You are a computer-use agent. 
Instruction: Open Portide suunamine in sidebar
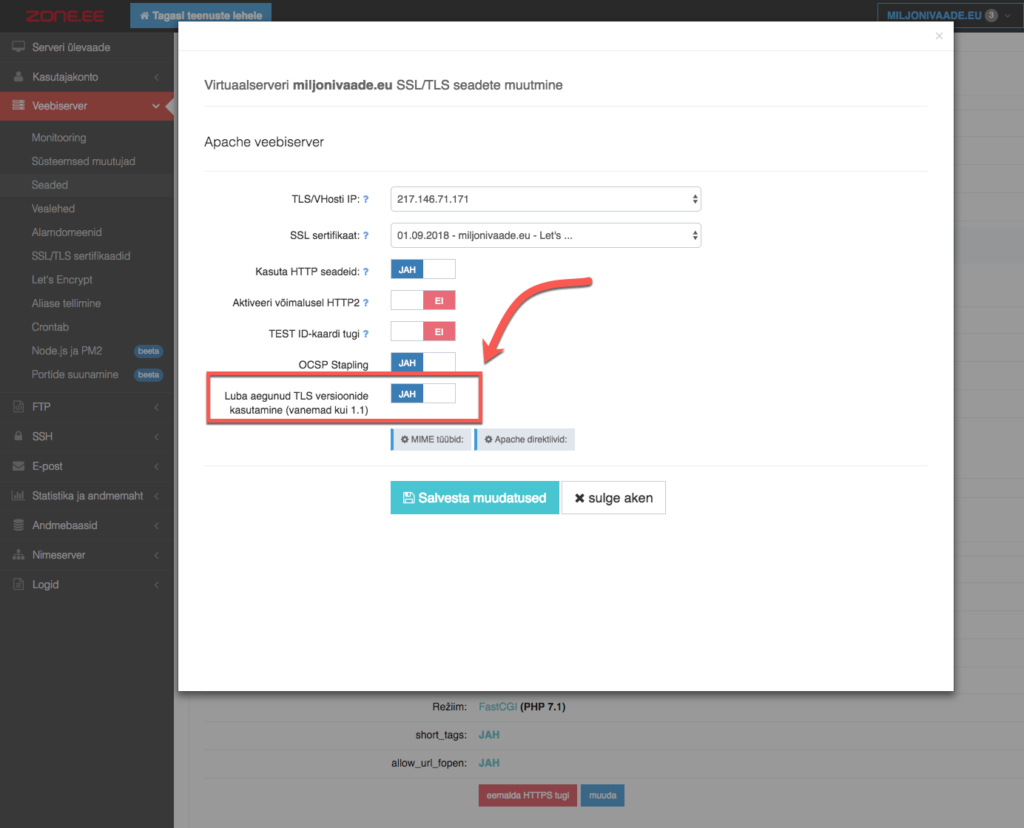pyautogui.click(x=75, y=374)
